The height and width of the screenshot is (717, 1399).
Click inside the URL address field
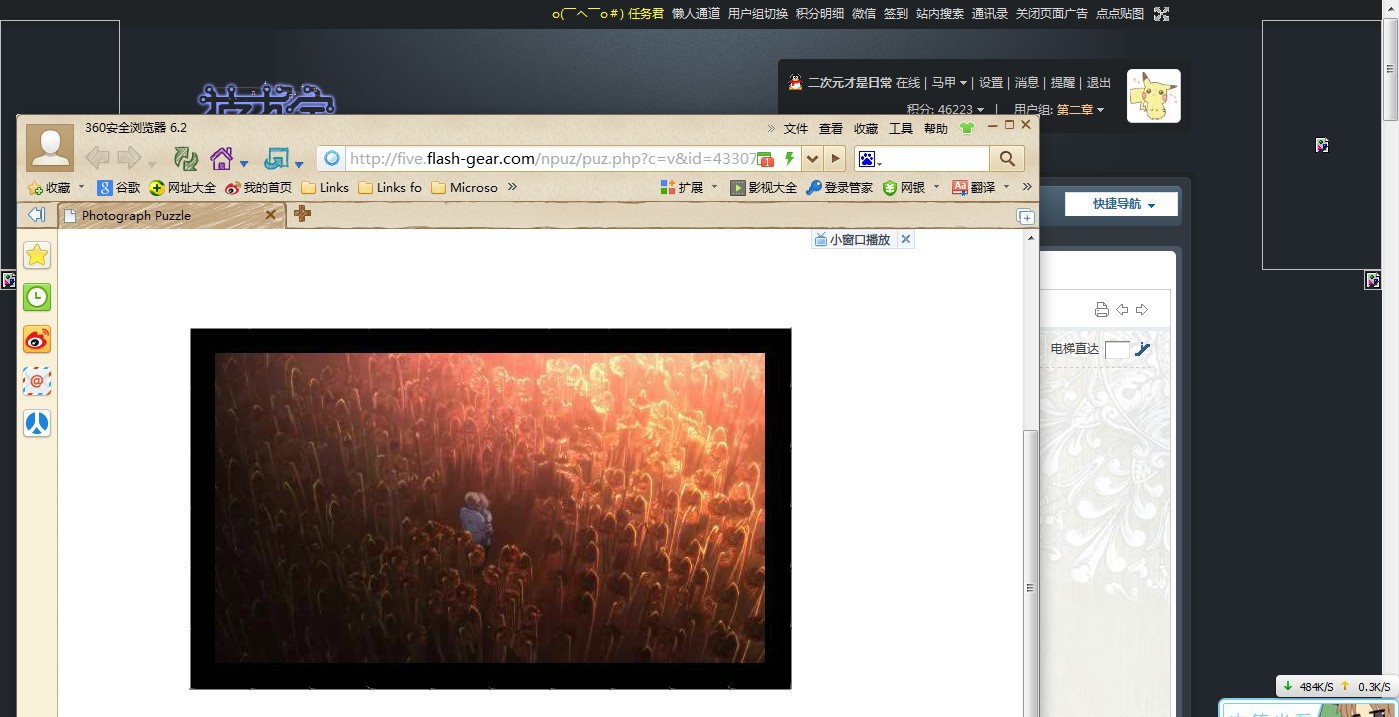tap(550, 158)
